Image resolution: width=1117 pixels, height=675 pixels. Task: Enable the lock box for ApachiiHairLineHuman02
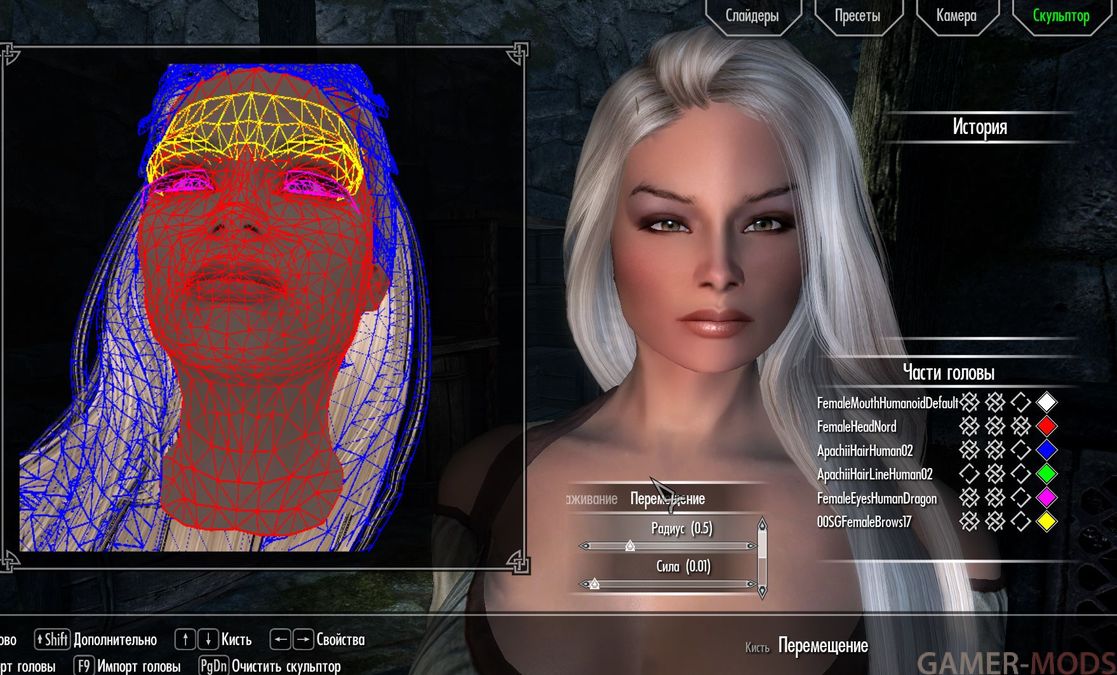tap(1020, 473)
